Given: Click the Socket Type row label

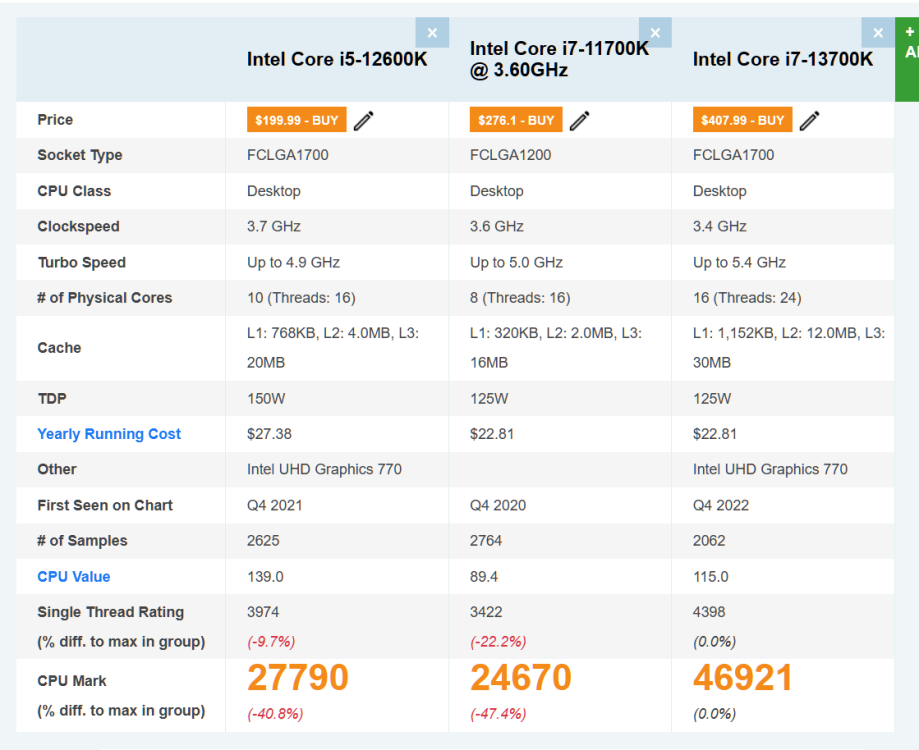Looking at the screenshot, I should tap(80, 155).
